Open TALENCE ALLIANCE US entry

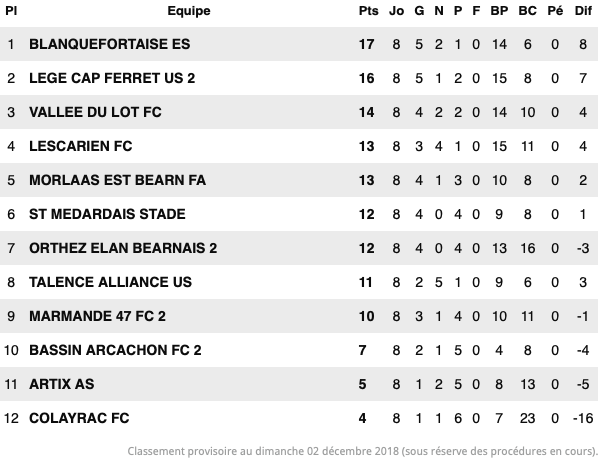pyautogui.click(x=110, y=282)
